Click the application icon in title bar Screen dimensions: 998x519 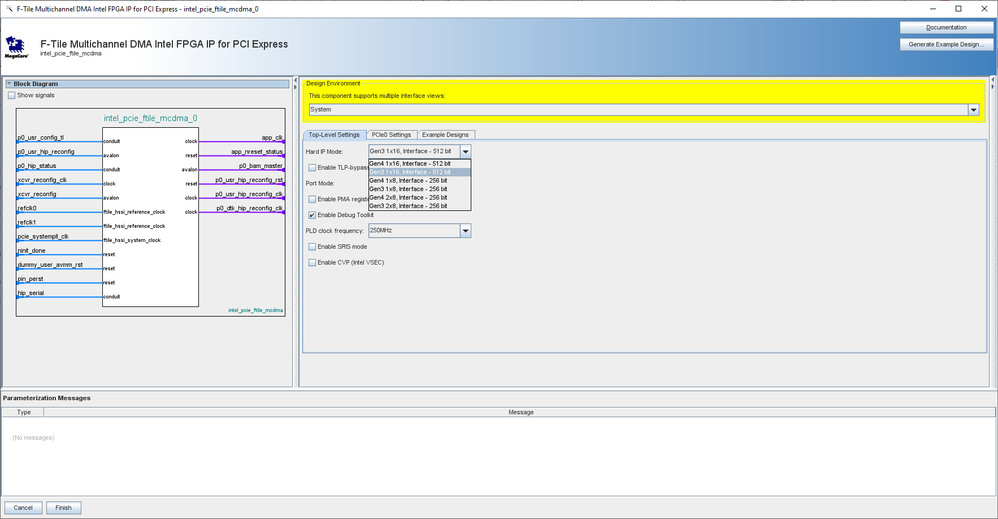[8, 8]
